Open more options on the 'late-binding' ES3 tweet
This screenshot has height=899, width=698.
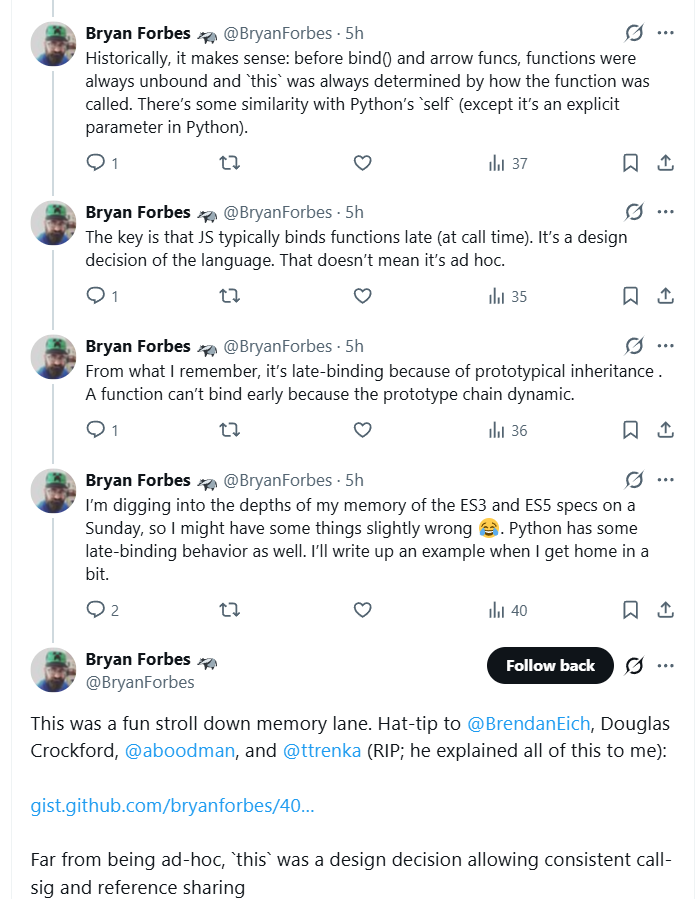tap(666, 480)
